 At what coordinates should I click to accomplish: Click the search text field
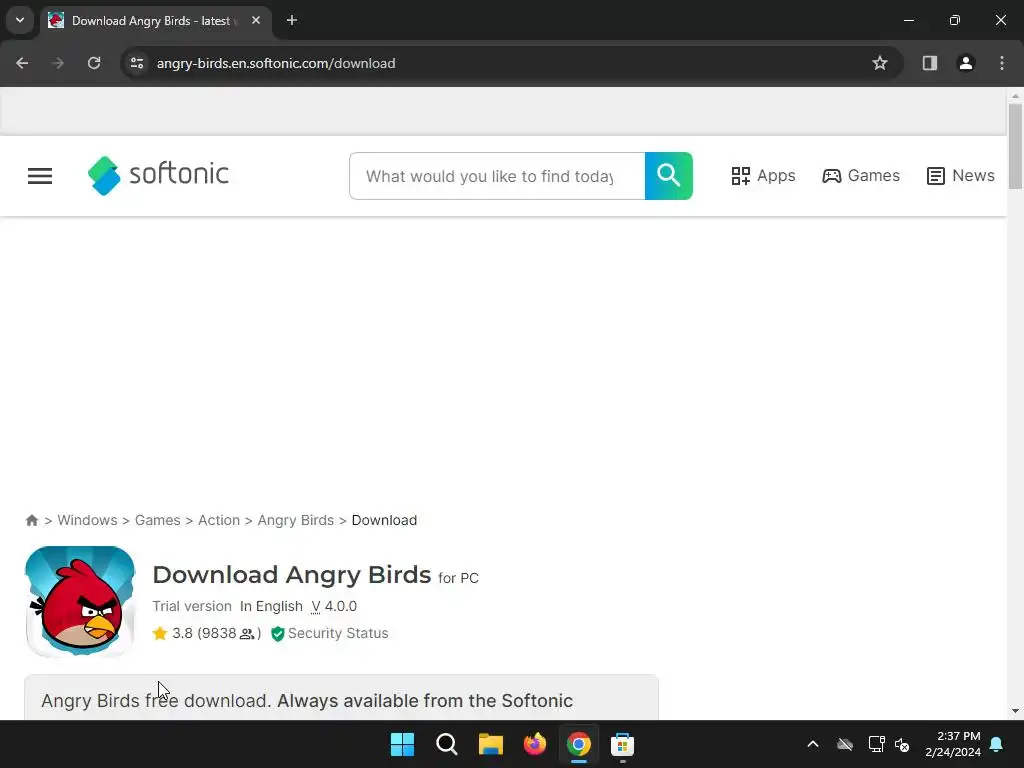coord(497,176)
